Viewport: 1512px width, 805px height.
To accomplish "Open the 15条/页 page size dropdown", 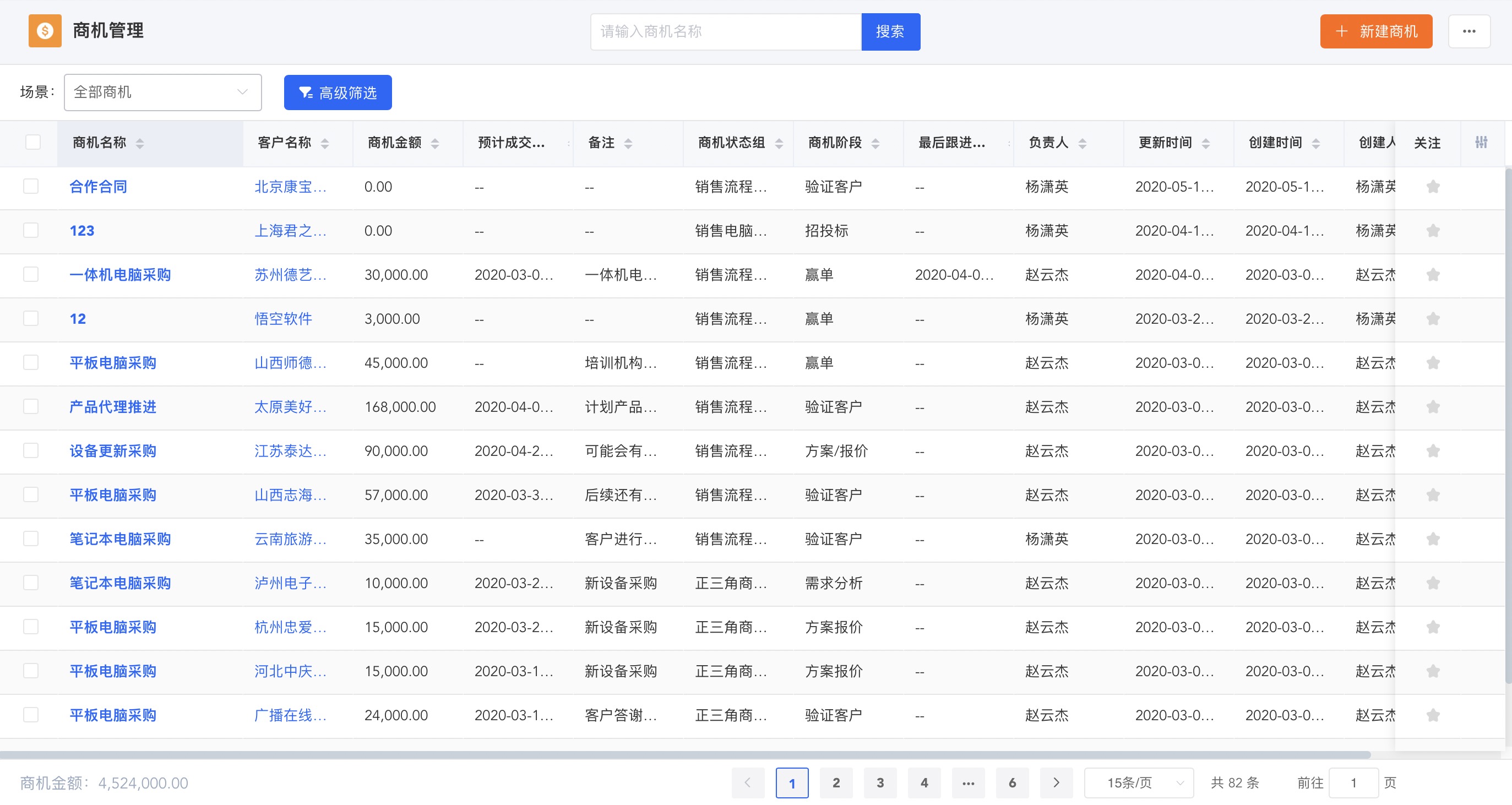I will tap(1138, 782).
